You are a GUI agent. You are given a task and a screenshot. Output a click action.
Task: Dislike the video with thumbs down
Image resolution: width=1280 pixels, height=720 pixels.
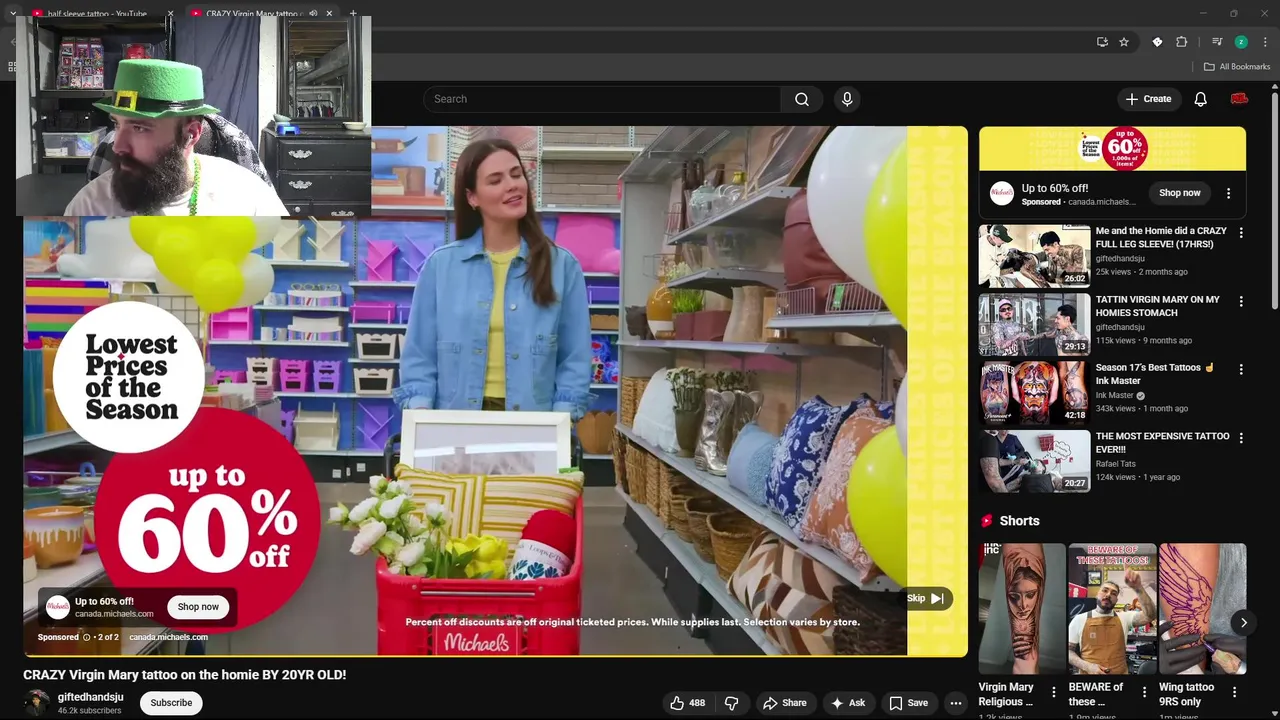click(x=731, y=703)
